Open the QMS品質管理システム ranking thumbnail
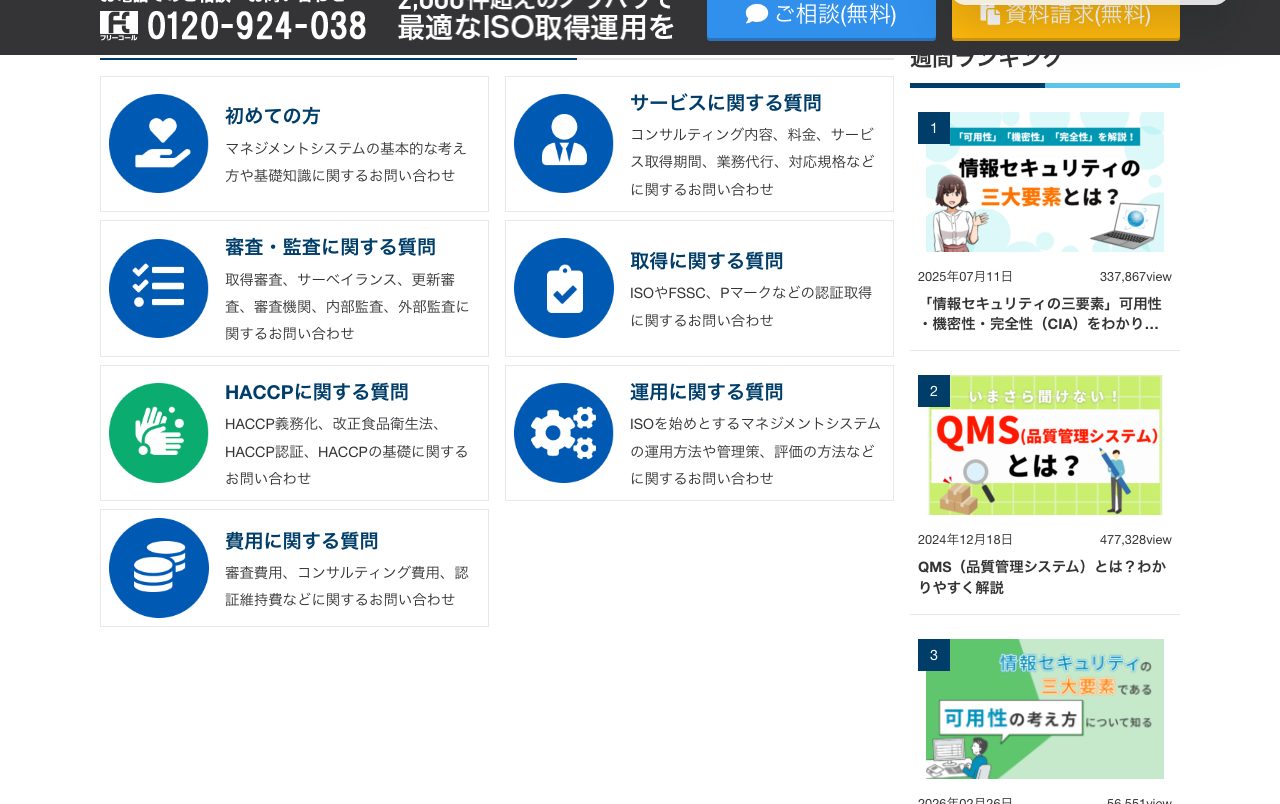Viewport: 1280px width, 804px height. [1045, 445]
